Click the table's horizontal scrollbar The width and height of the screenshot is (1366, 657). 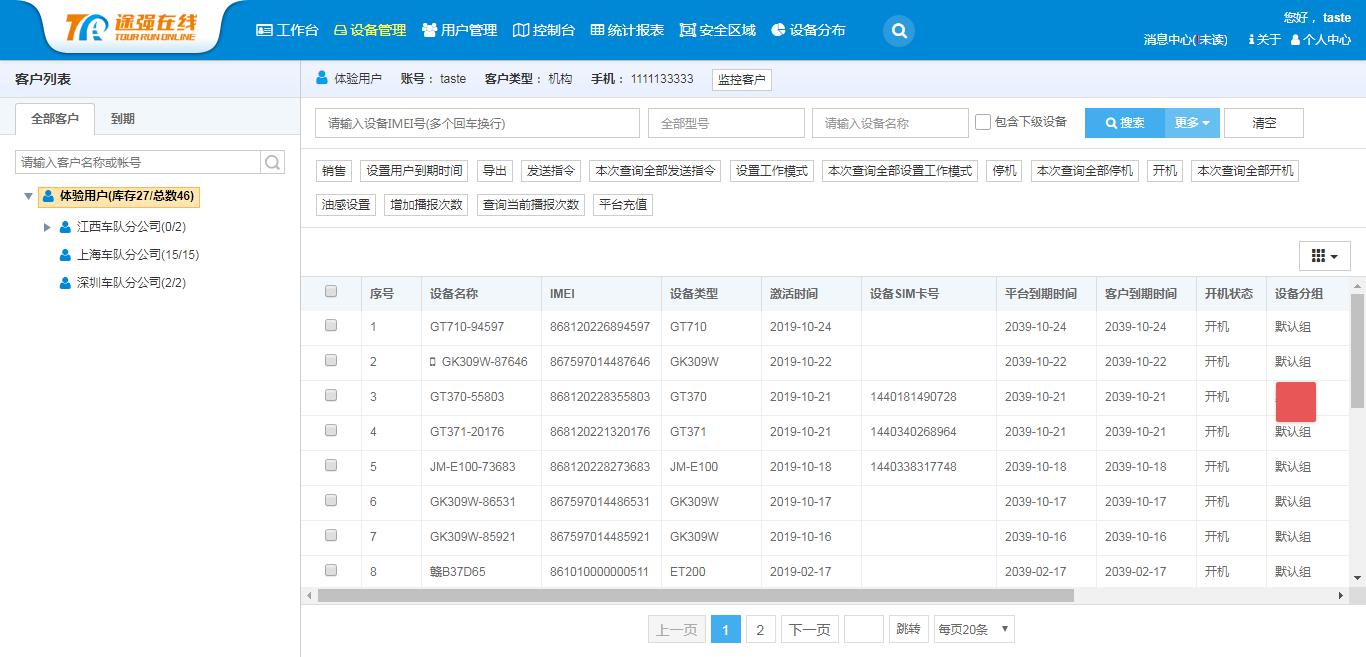click(696, 595)
